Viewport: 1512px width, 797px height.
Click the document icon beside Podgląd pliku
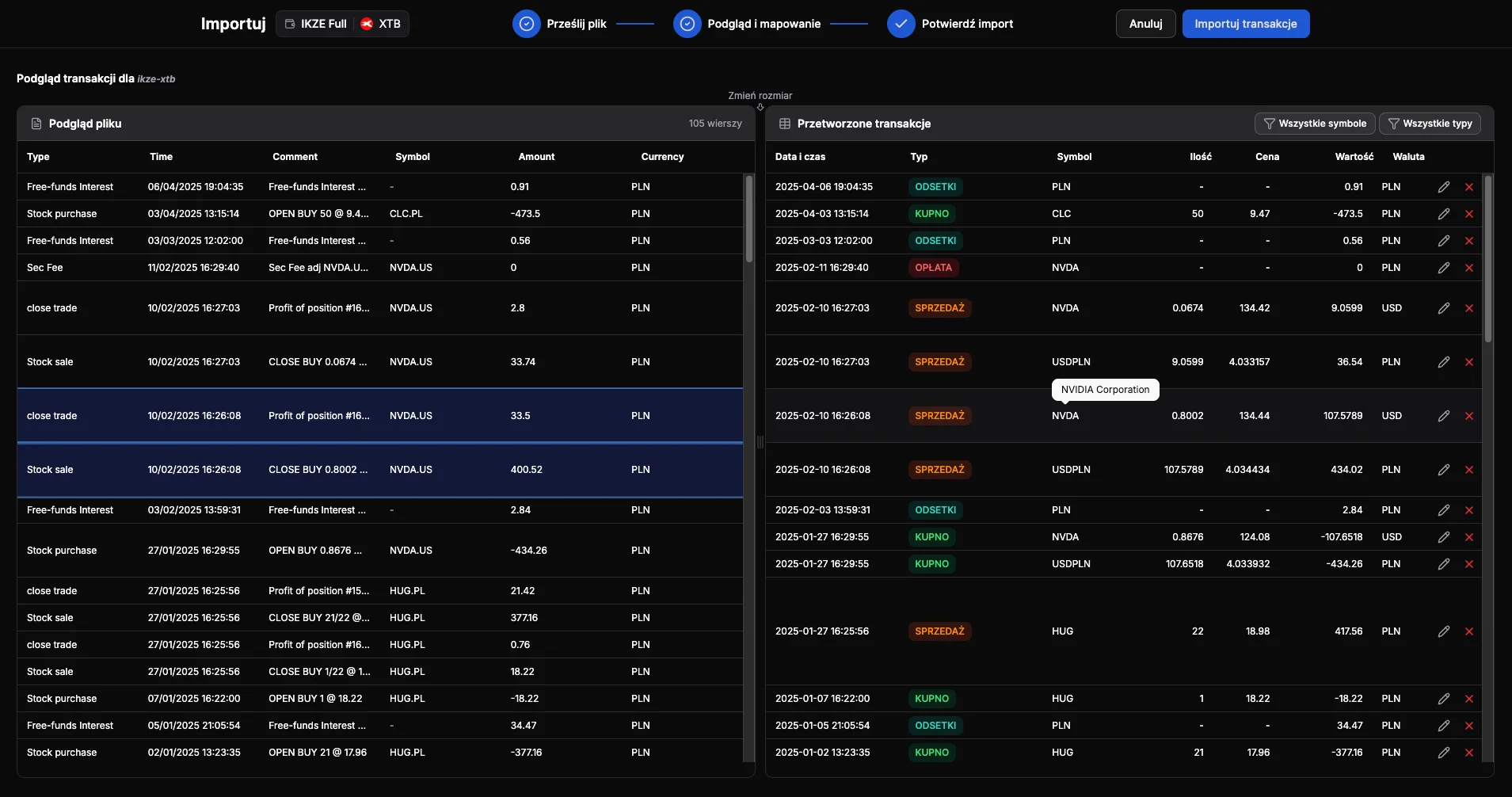click(x=35, y=123)
